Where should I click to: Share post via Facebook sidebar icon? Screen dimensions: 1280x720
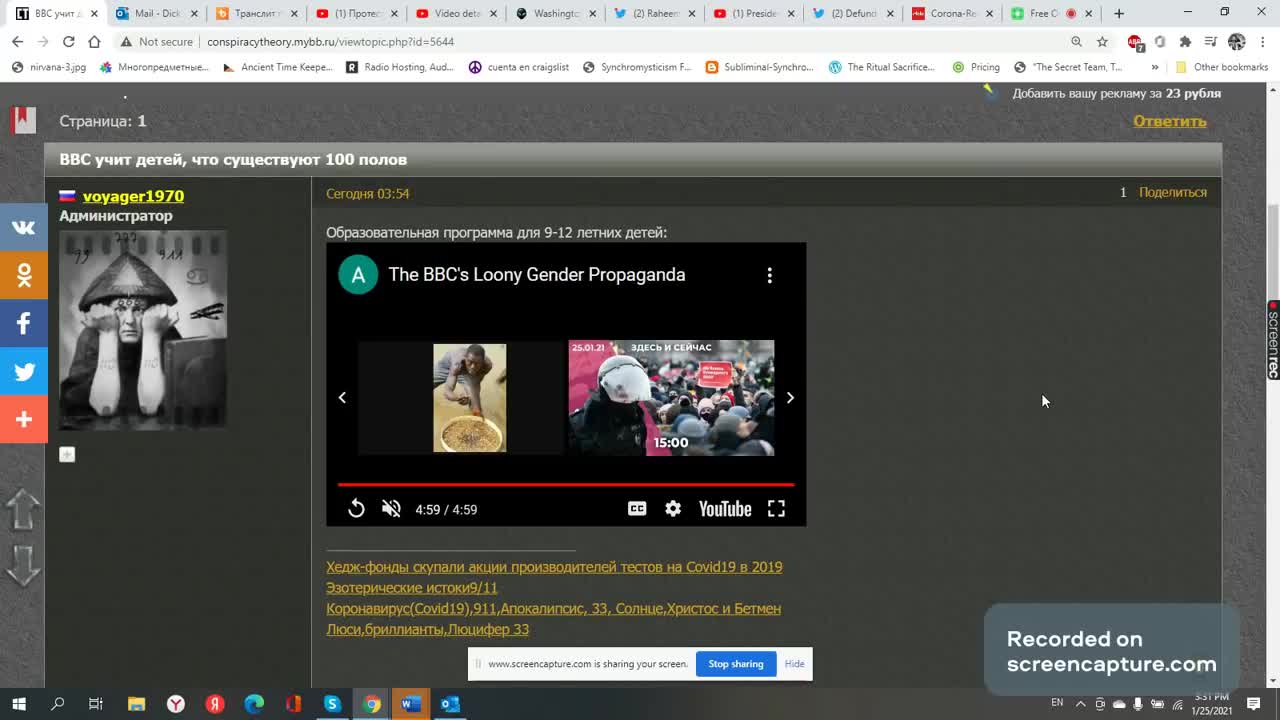pyautogui.click(x=24, y=323)
